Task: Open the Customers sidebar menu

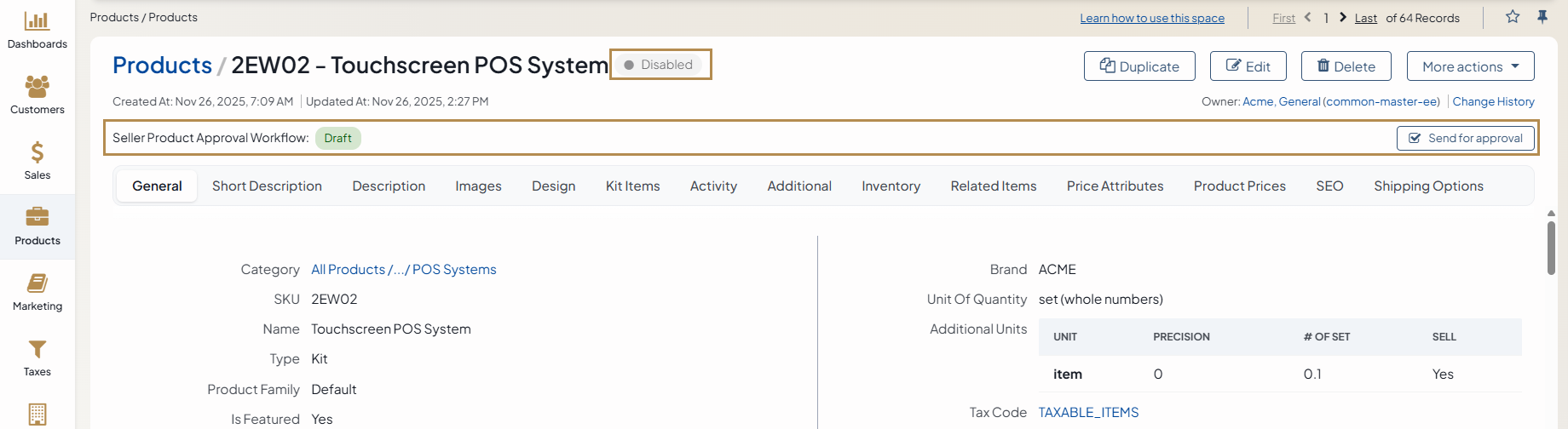Action: [37, 95]
